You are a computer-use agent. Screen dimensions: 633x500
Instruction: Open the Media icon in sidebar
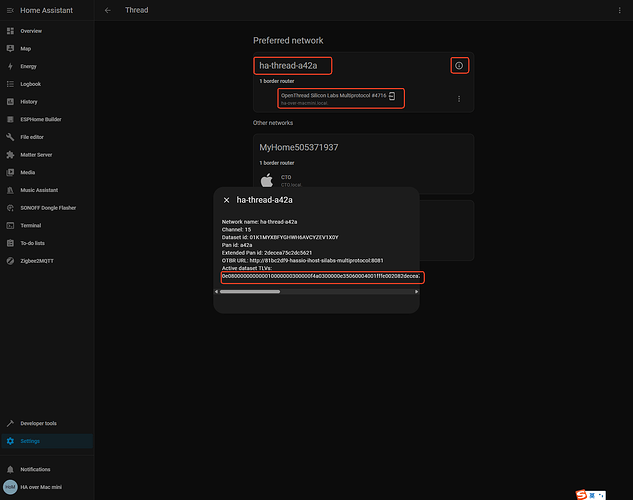[x=10, y=172]
